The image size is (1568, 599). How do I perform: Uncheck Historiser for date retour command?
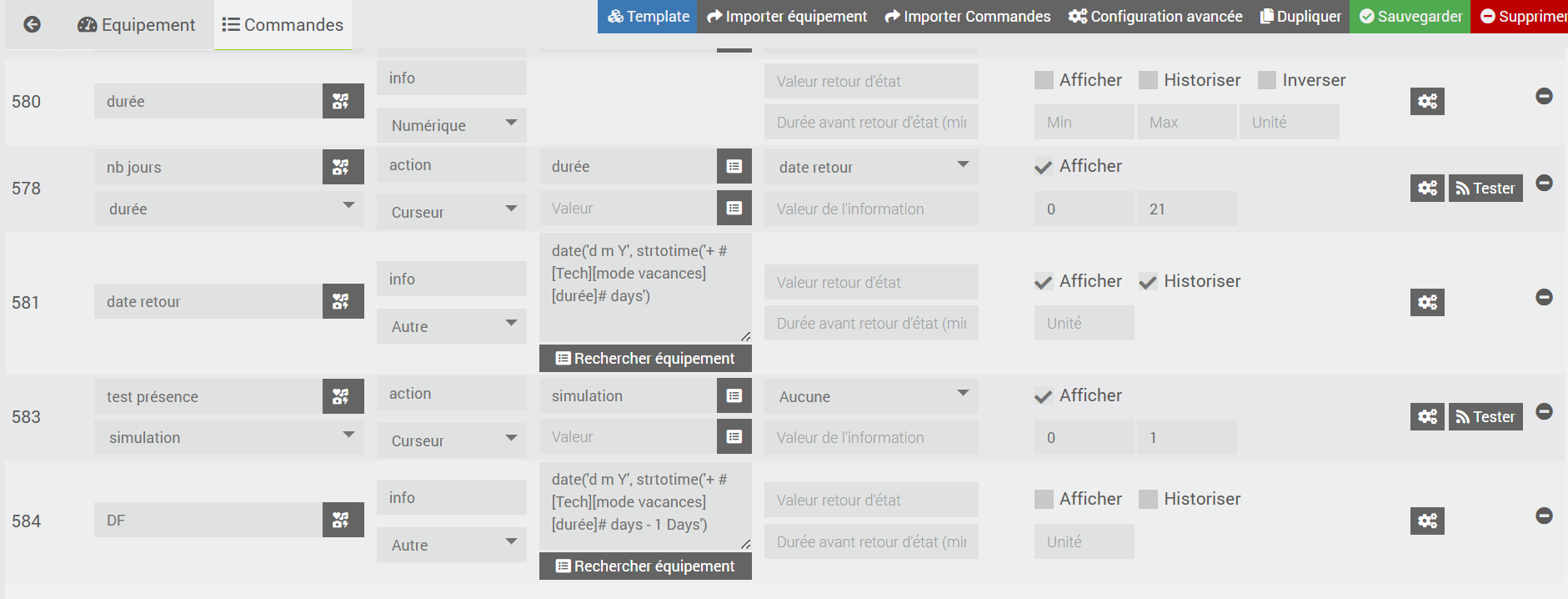pos(1148,282)
